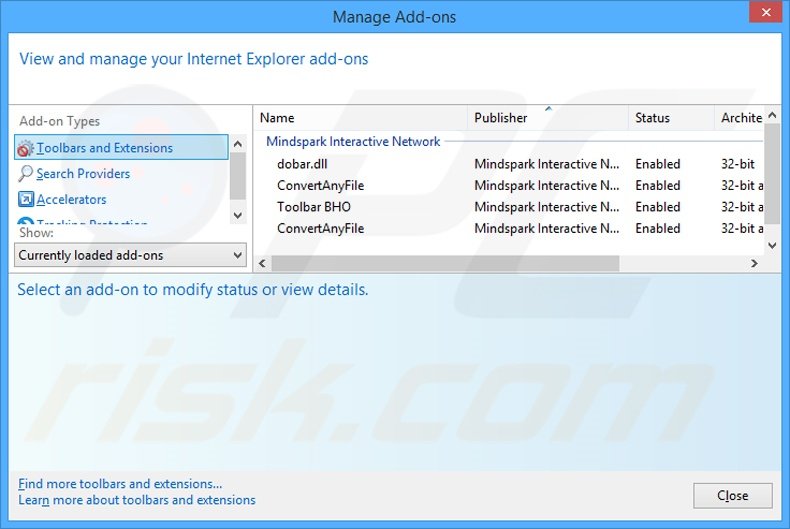Open Find more toolbars and extensions link
Viewport: 790px width, 529px height.
(120, 484)
